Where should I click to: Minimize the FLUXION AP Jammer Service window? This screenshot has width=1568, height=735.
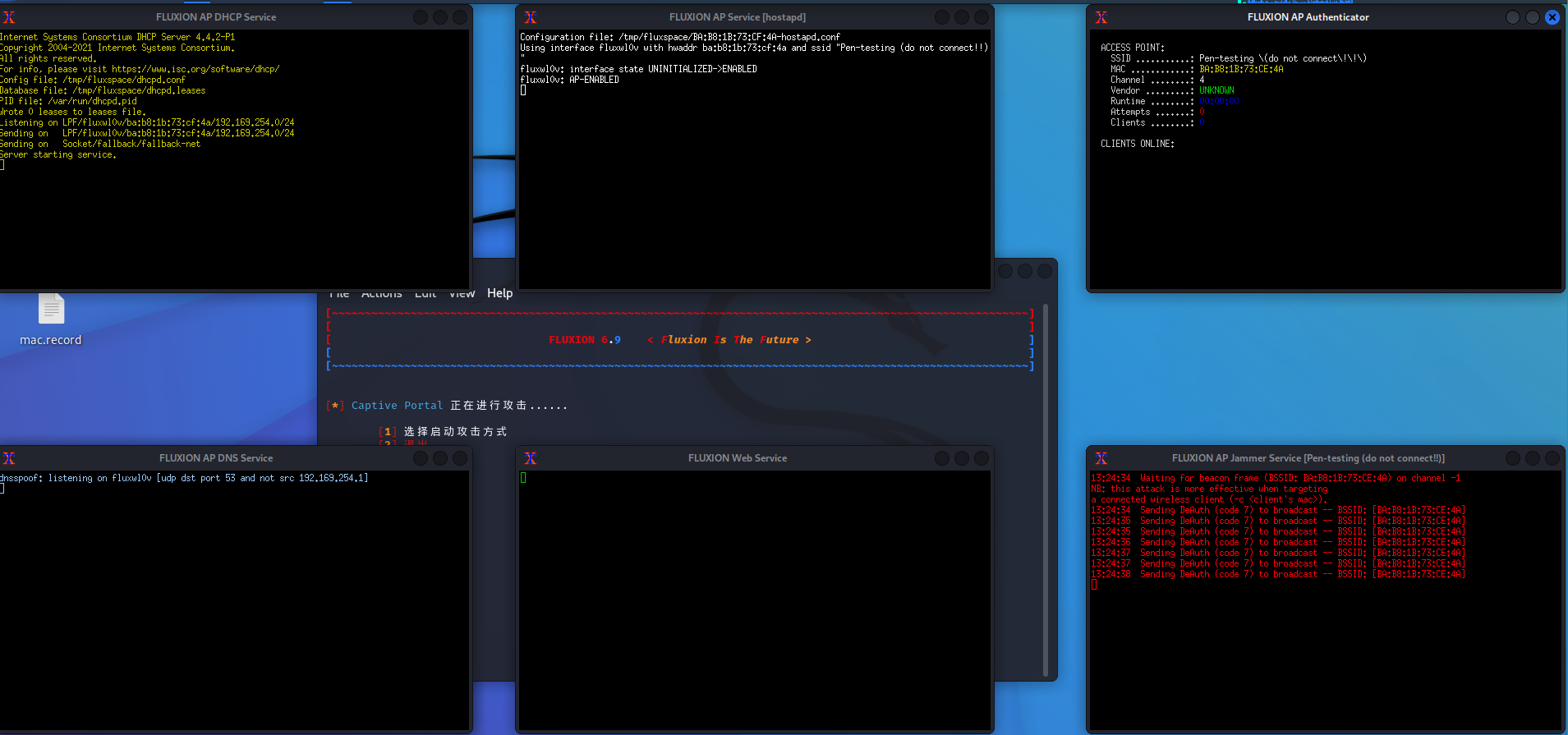1513,458
